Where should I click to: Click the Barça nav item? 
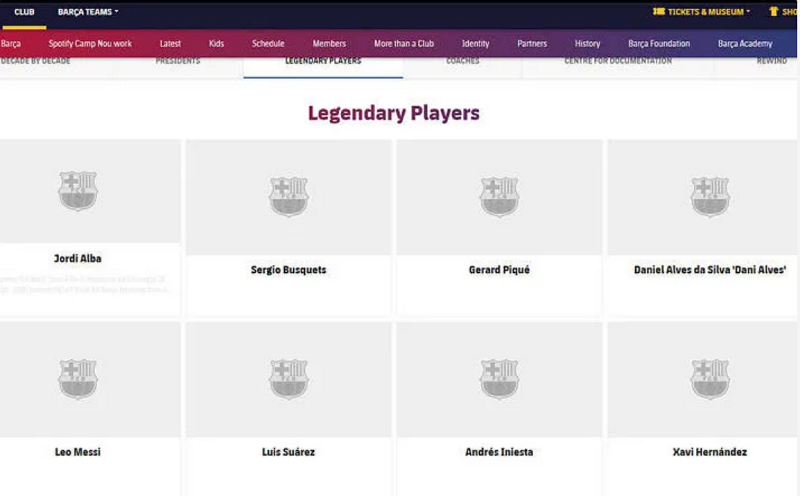coord(11,43)
